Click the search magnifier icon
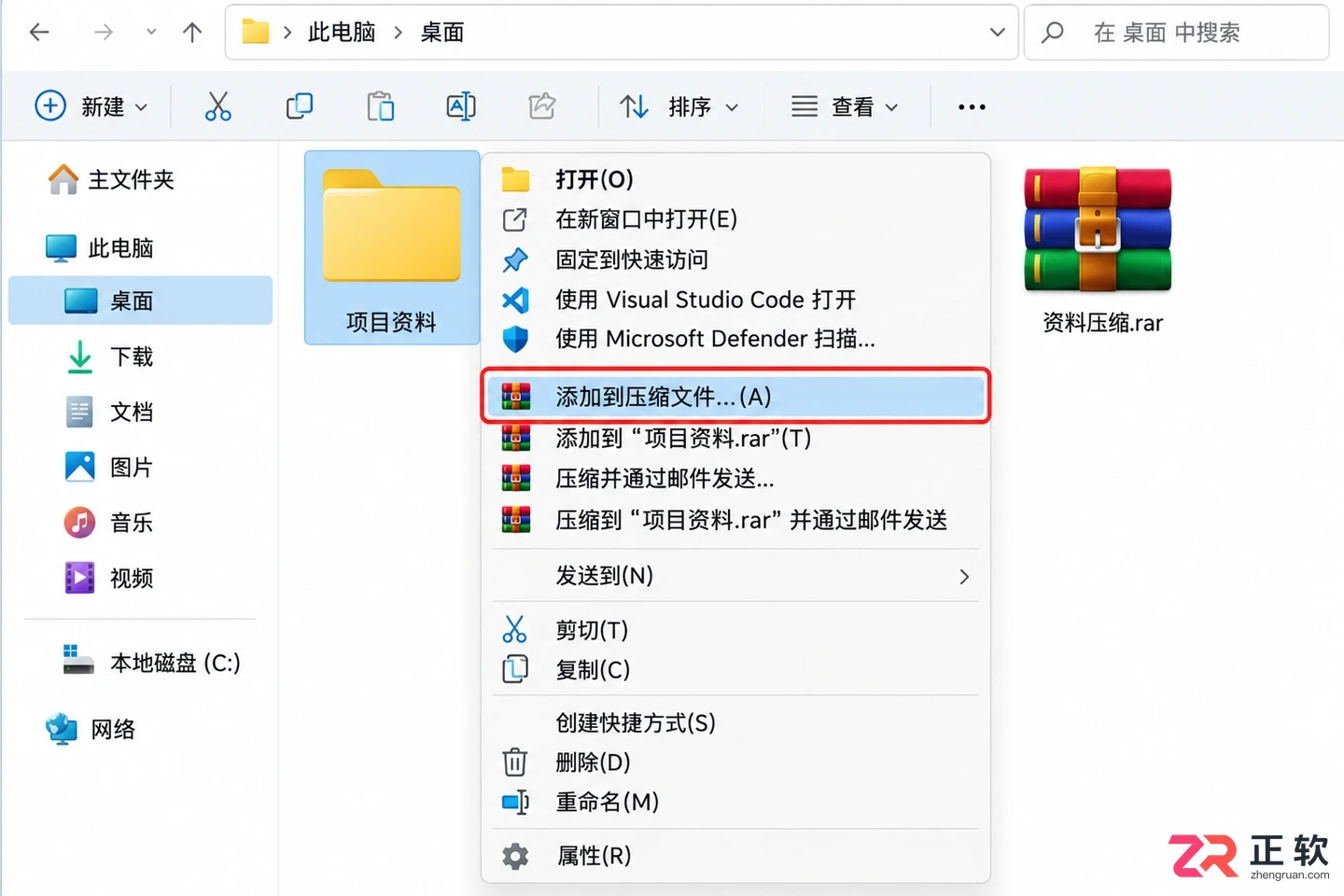 point(1053,33)
